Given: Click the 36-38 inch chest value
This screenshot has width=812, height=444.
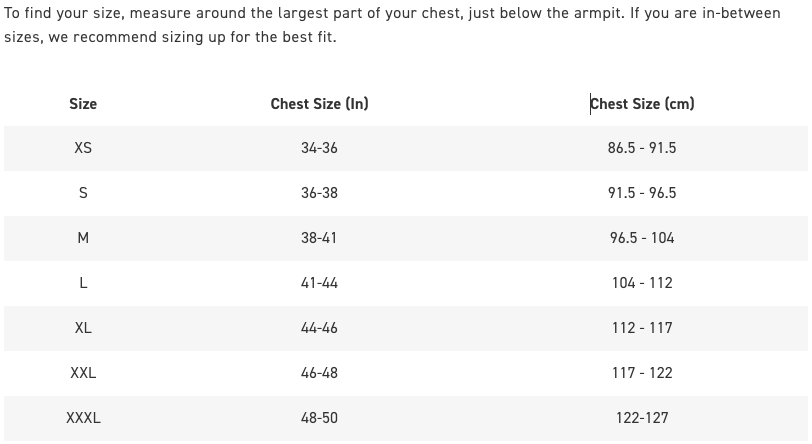Looking at the screenshot, I should pyautogui.click(x=319, y=193).
